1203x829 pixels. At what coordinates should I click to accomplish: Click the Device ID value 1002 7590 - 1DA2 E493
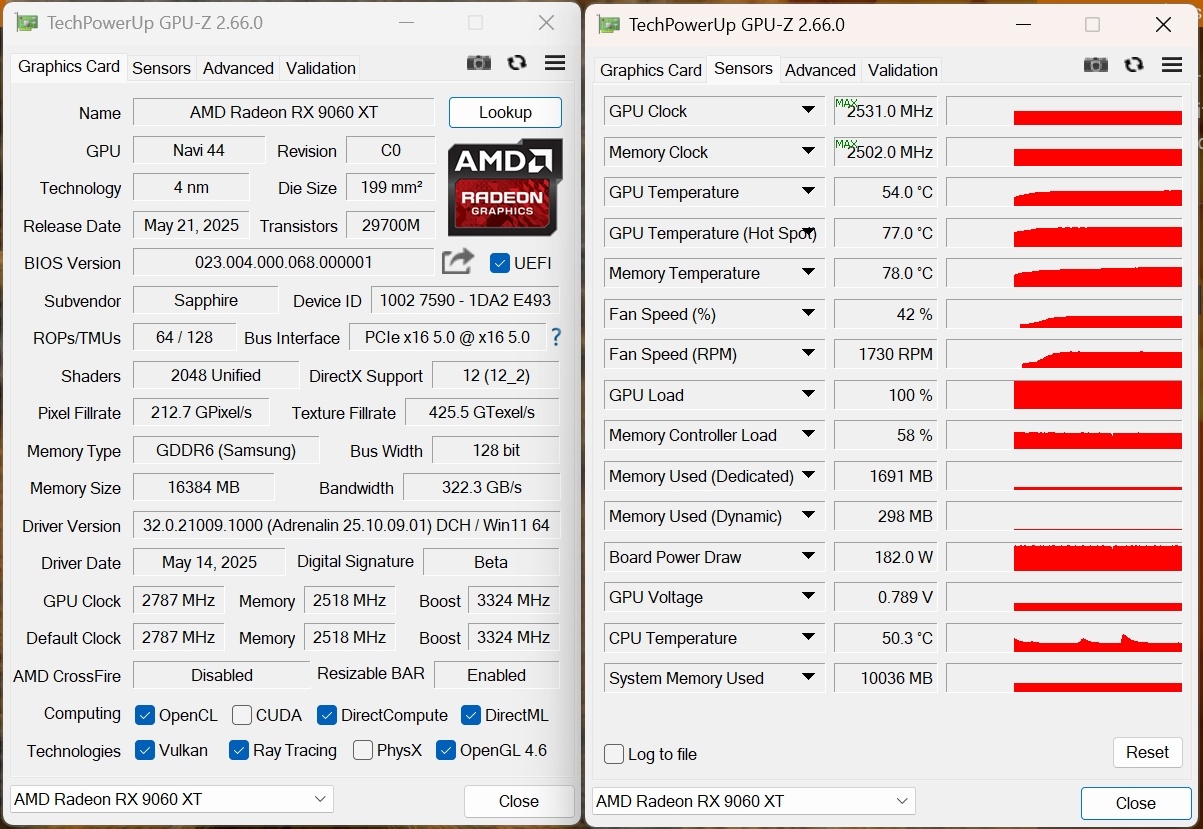pos(465,300)
